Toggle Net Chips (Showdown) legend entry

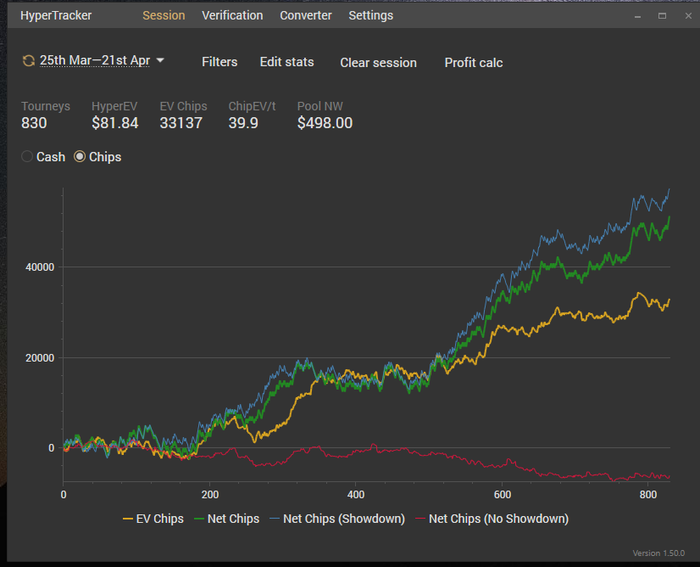coord(338,519)
